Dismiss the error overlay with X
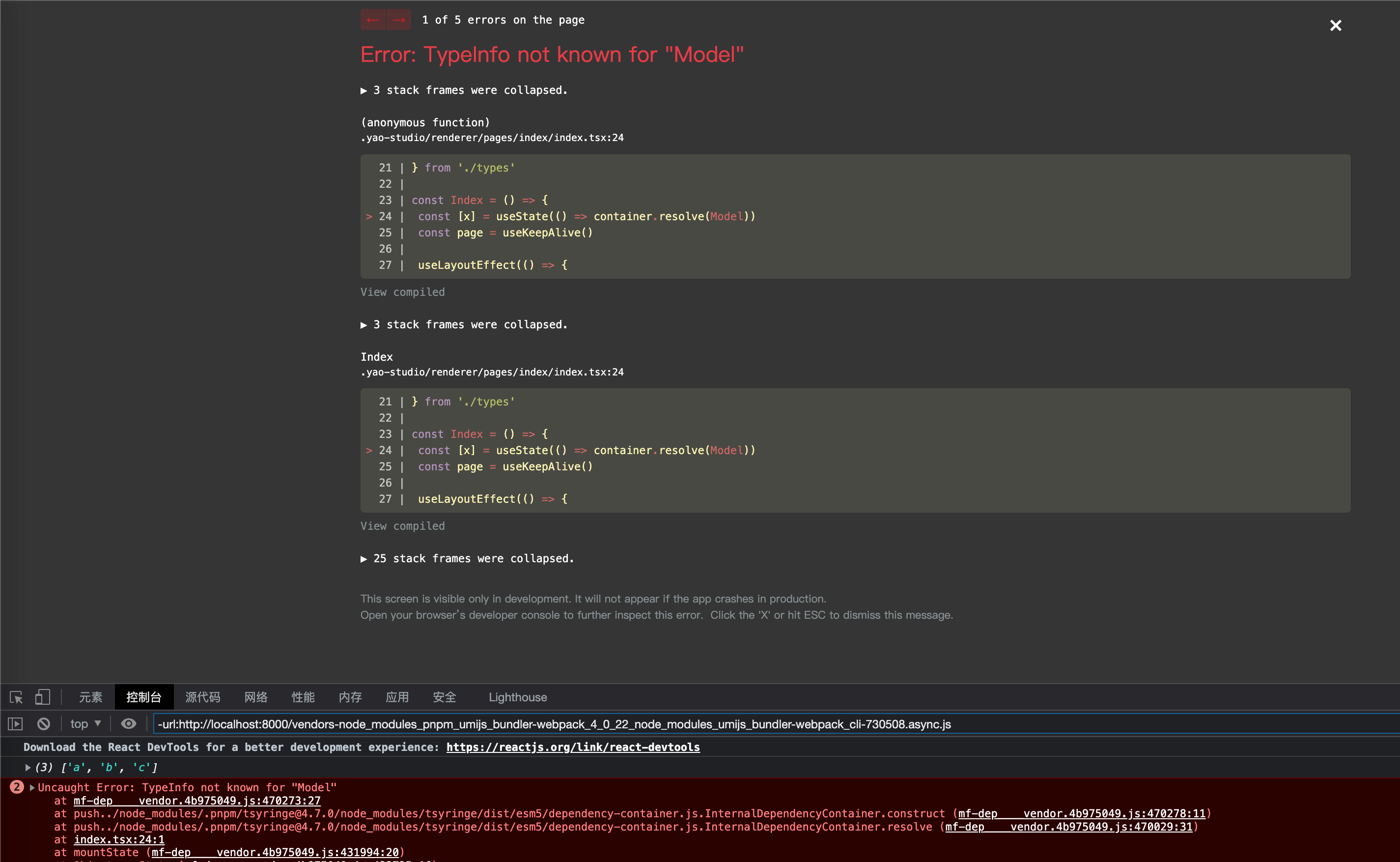The image size is (1400, 862). click(1335, 26)
